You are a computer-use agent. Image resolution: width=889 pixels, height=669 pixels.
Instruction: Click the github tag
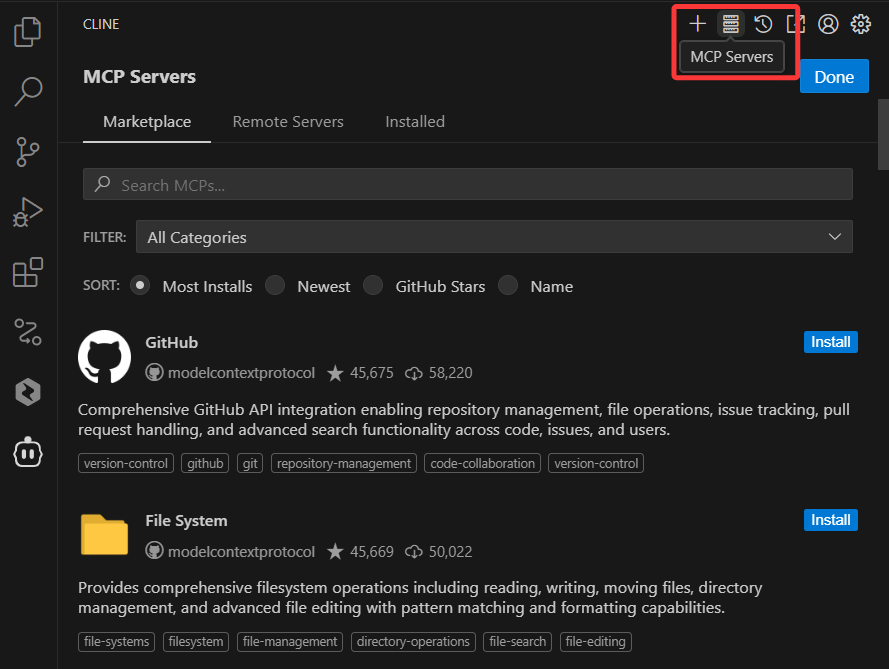[205, 463]
